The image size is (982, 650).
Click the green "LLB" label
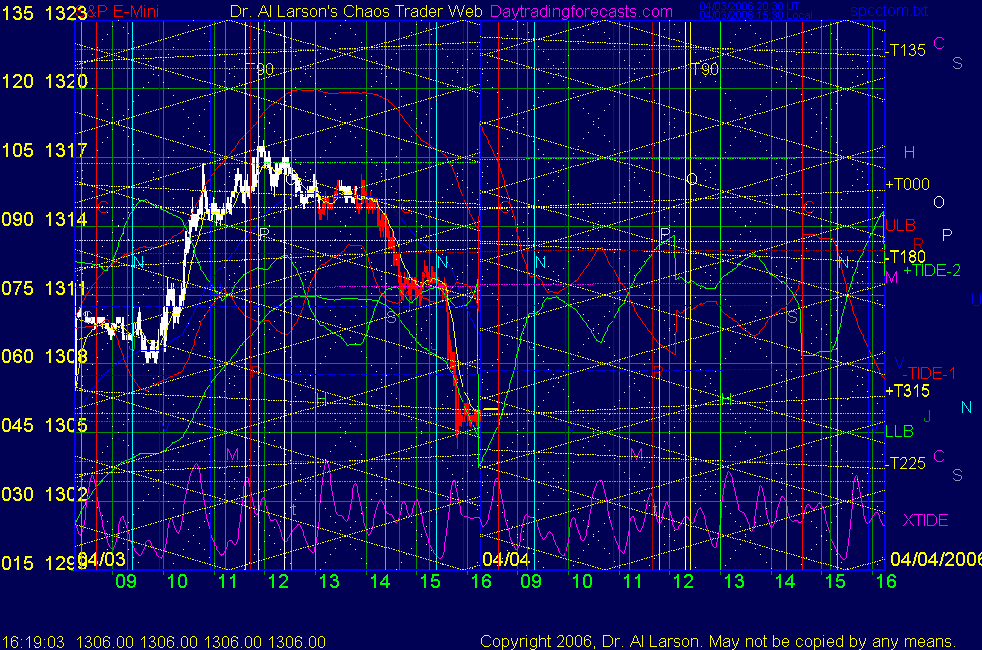click(899, 431)
